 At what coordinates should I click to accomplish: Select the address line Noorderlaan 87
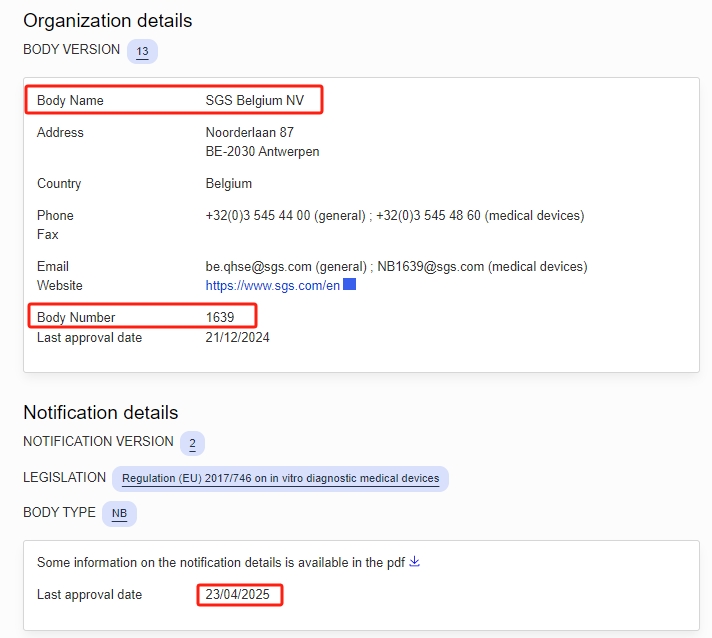(250, 133)
